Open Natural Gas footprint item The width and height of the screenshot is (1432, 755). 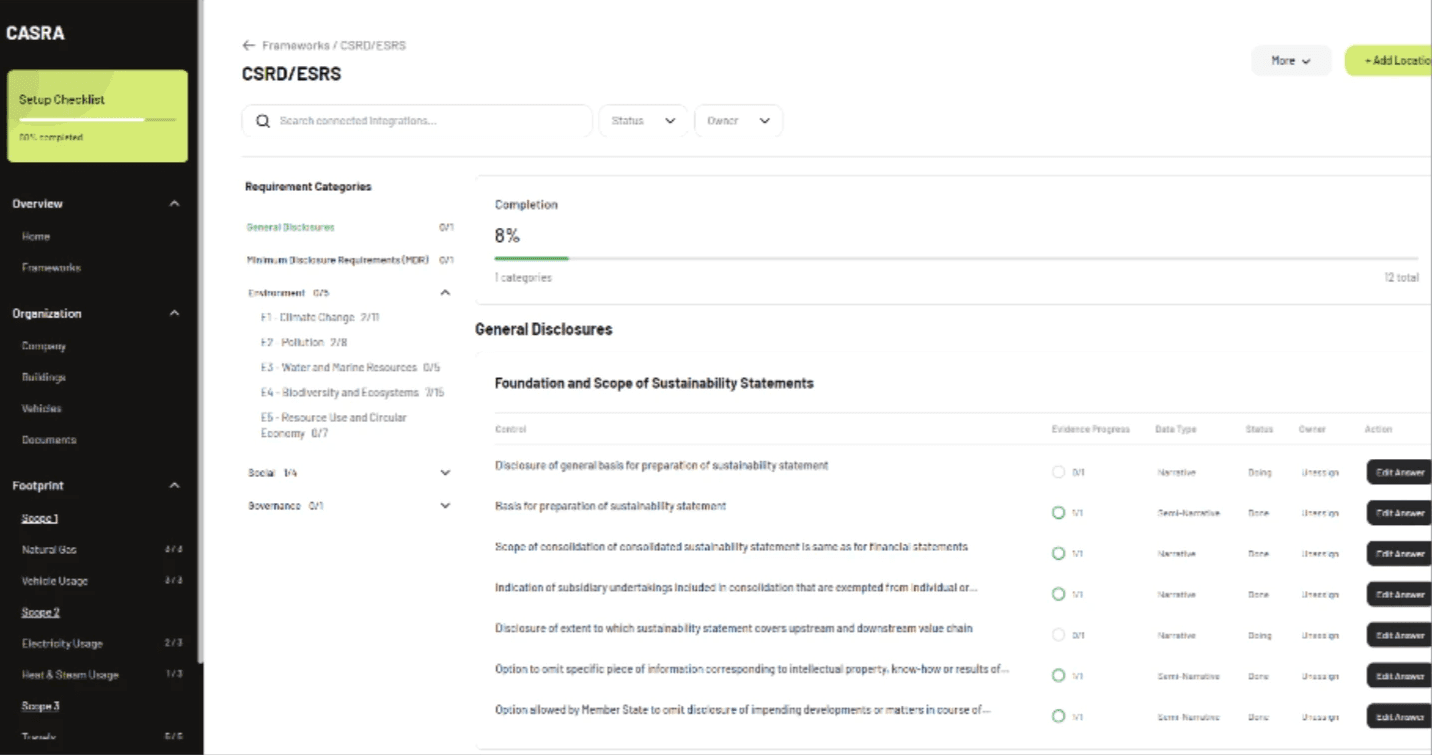49,550
